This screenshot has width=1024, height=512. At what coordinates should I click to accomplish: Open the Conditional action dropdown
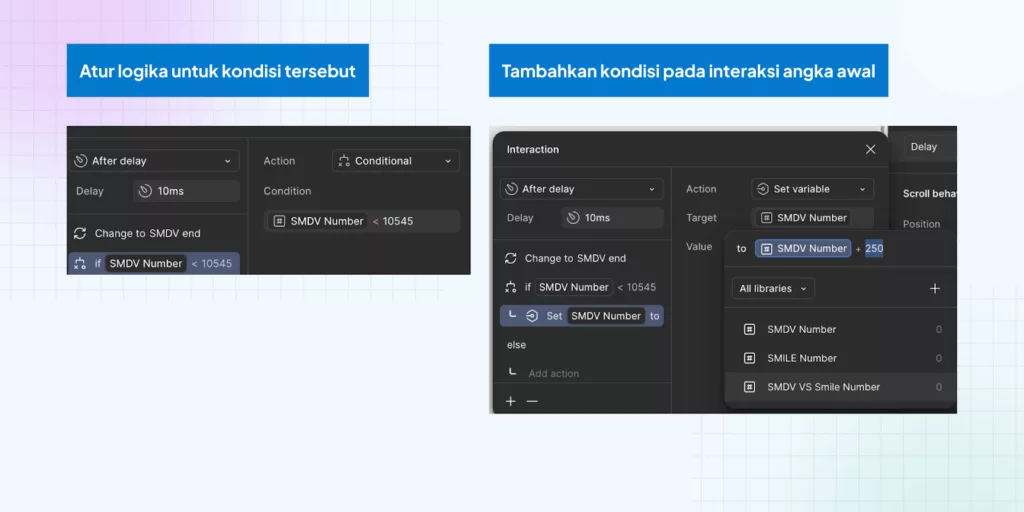(x=396, y=161)
